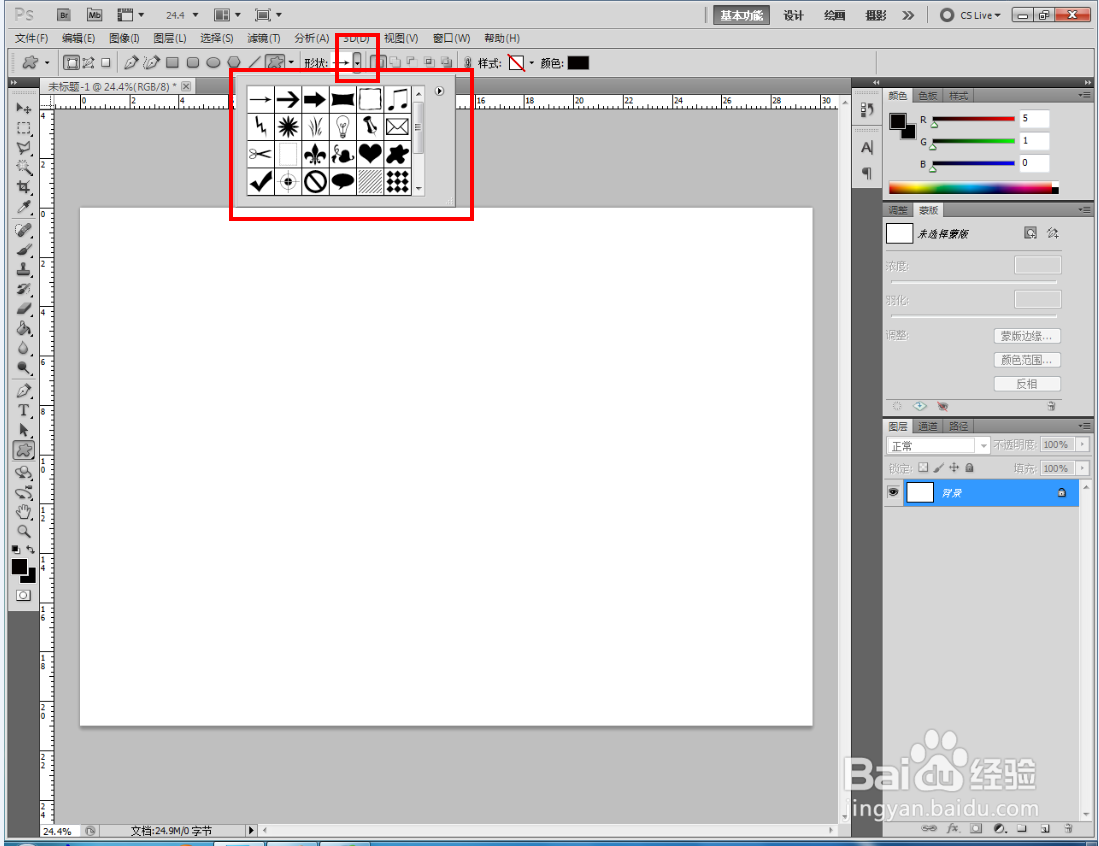
Task: Select the Eyedropper tool
Action: tap(24, 207)
